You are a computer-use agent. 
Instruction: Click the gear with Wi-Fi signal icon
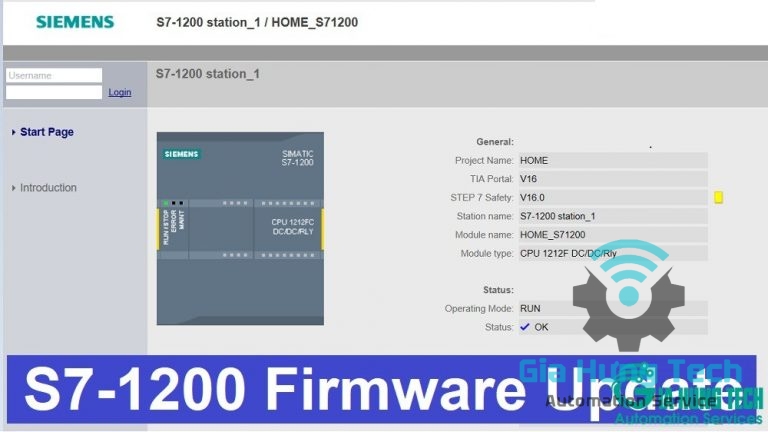629,291
